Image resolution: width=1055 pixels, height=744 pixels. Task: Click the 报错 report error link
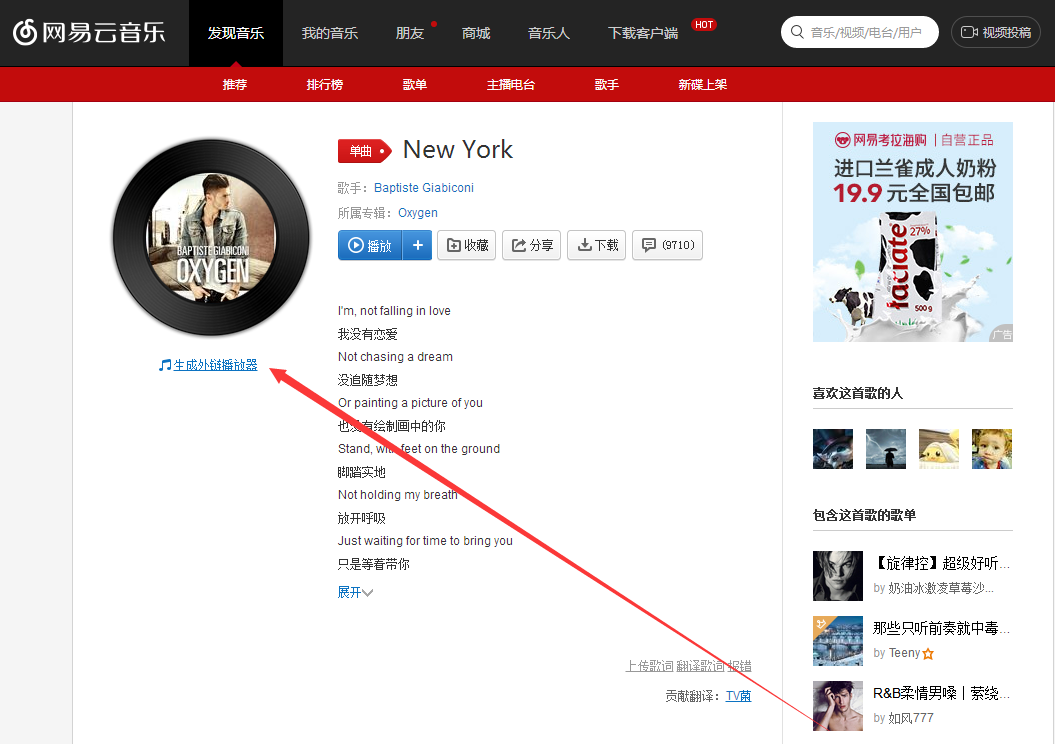coord(739,666)
